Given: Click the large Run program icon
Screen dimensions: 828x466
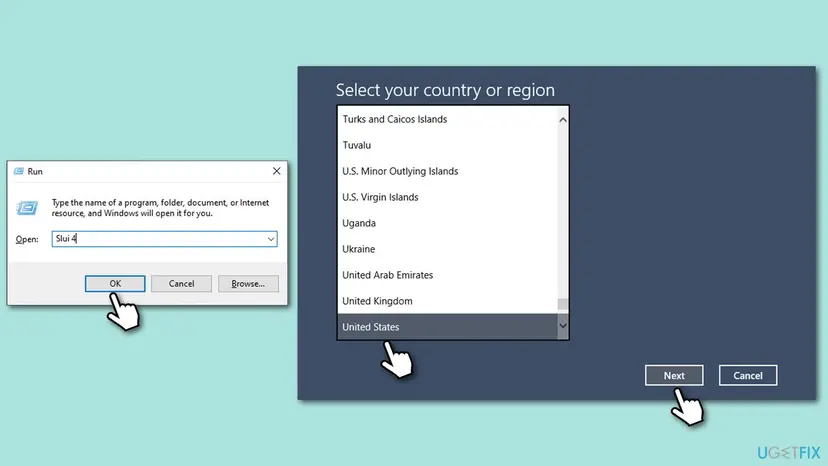Looking at the screenshot, I should point(27,208).
